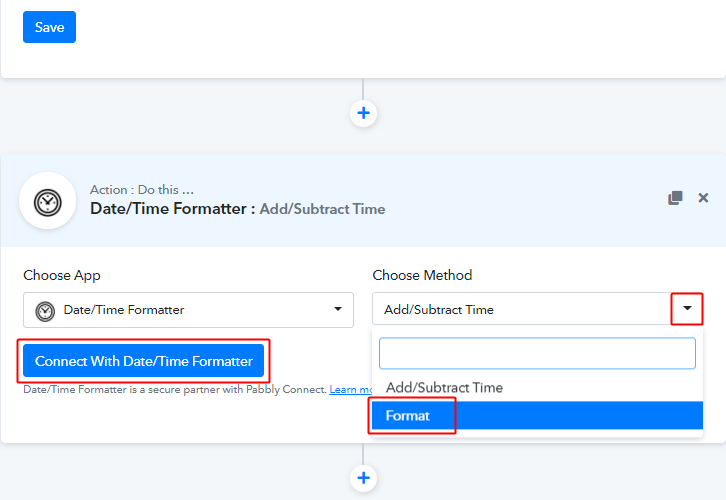Open the Learn more link

point(350,389)
